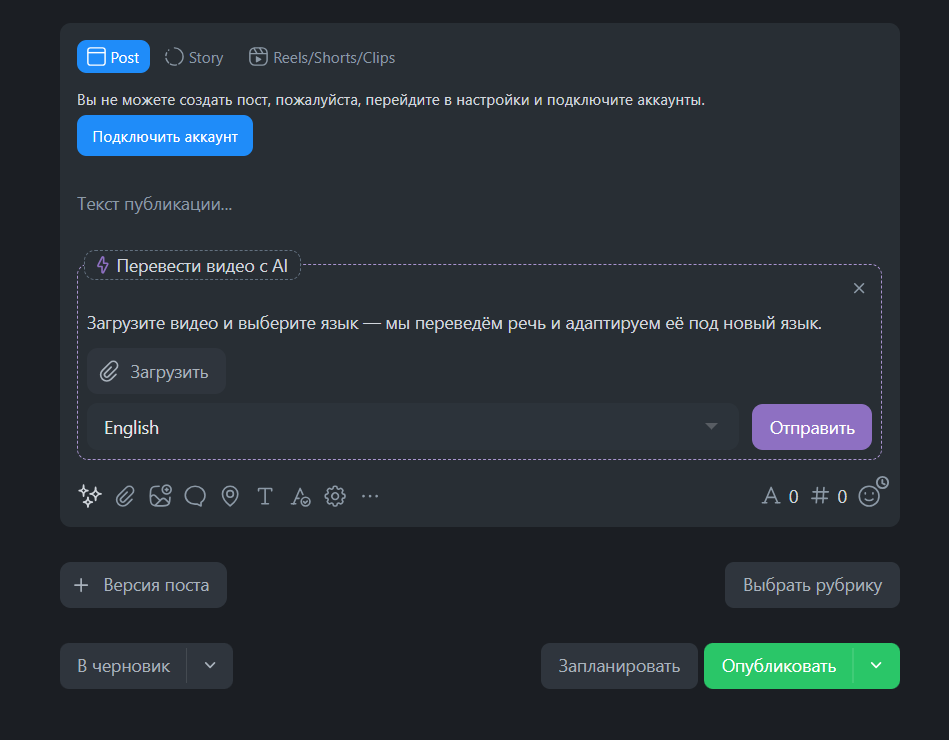Switch to Reels/Shorts/Clips tab
This screenshot has height=740, width=949.
[322, 57]
